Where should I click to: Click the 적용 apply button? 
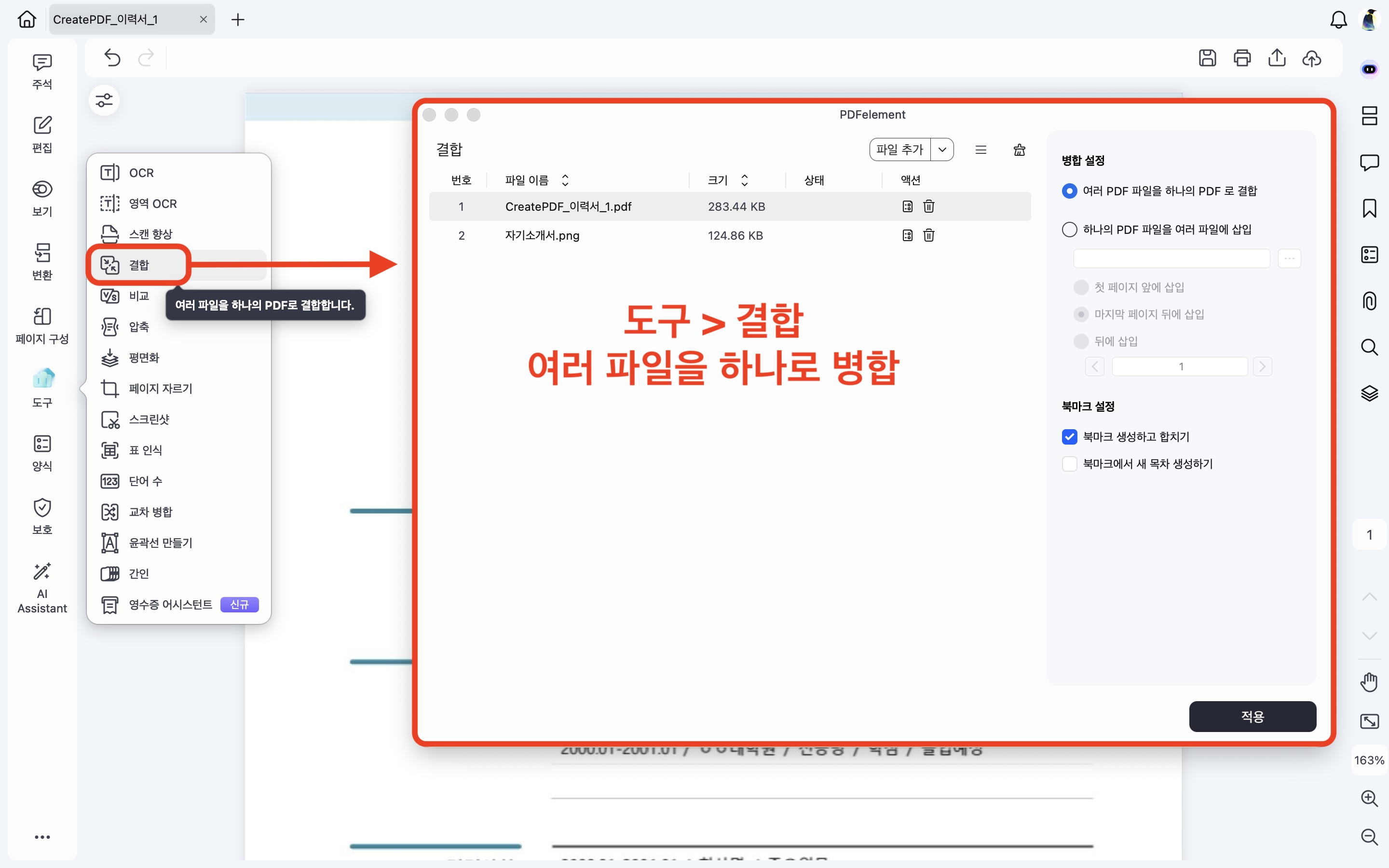[1252, 717]
